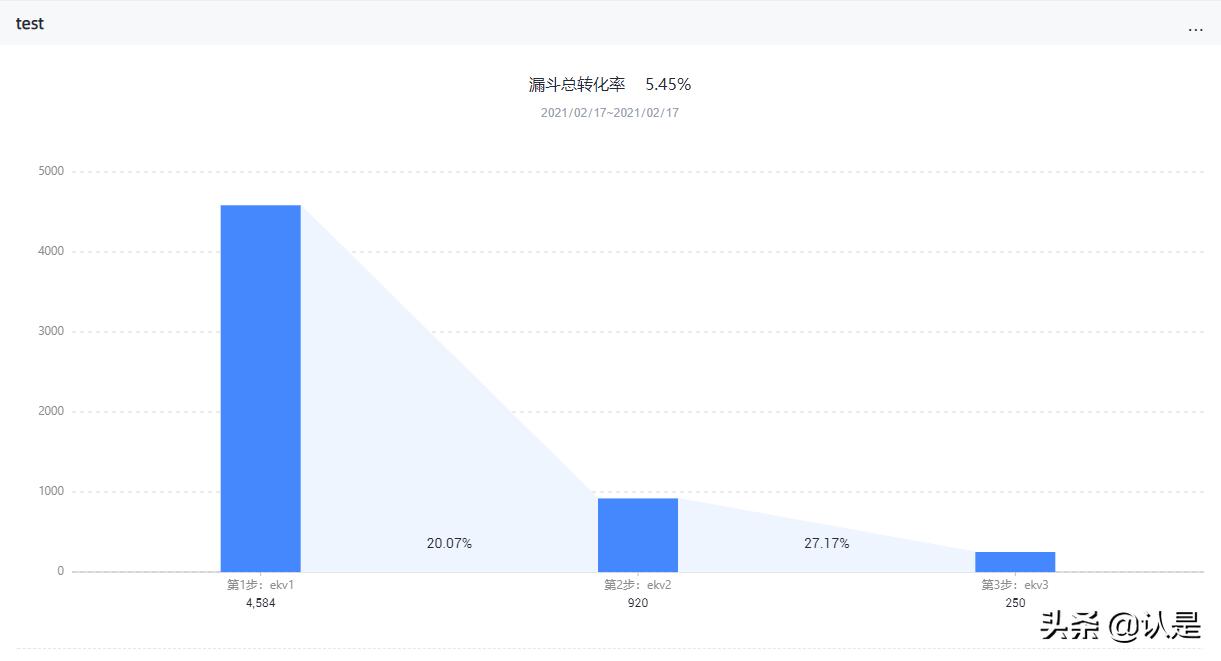Open the more options (...) menu
Image resolution: width=1221 pixels, height=661 pixels.
coord(1195,29)
